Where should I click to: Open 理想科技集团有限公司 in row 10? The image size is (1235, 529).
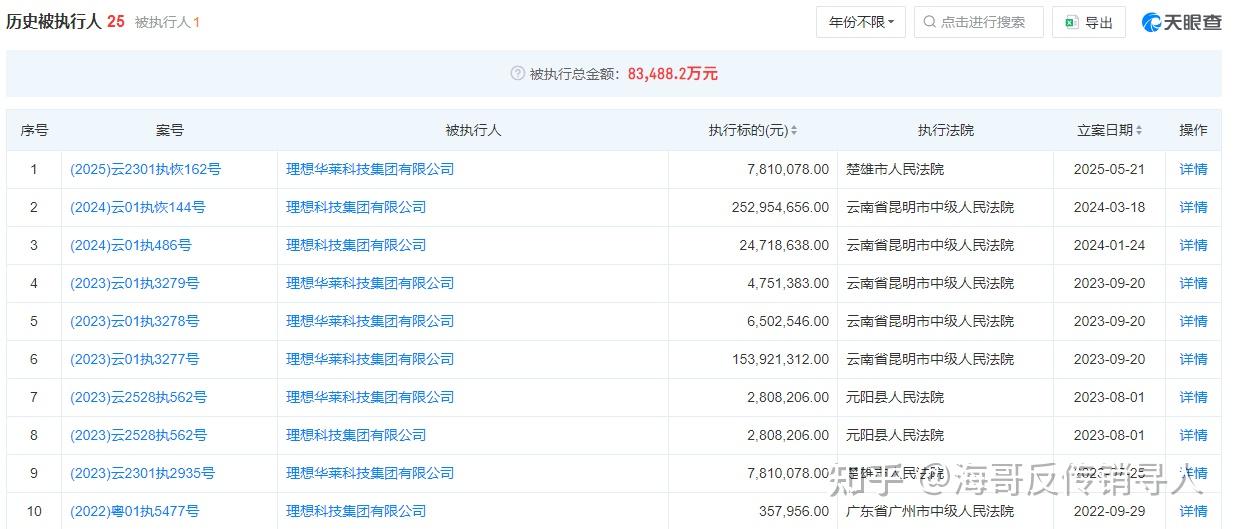click(356, 511)
